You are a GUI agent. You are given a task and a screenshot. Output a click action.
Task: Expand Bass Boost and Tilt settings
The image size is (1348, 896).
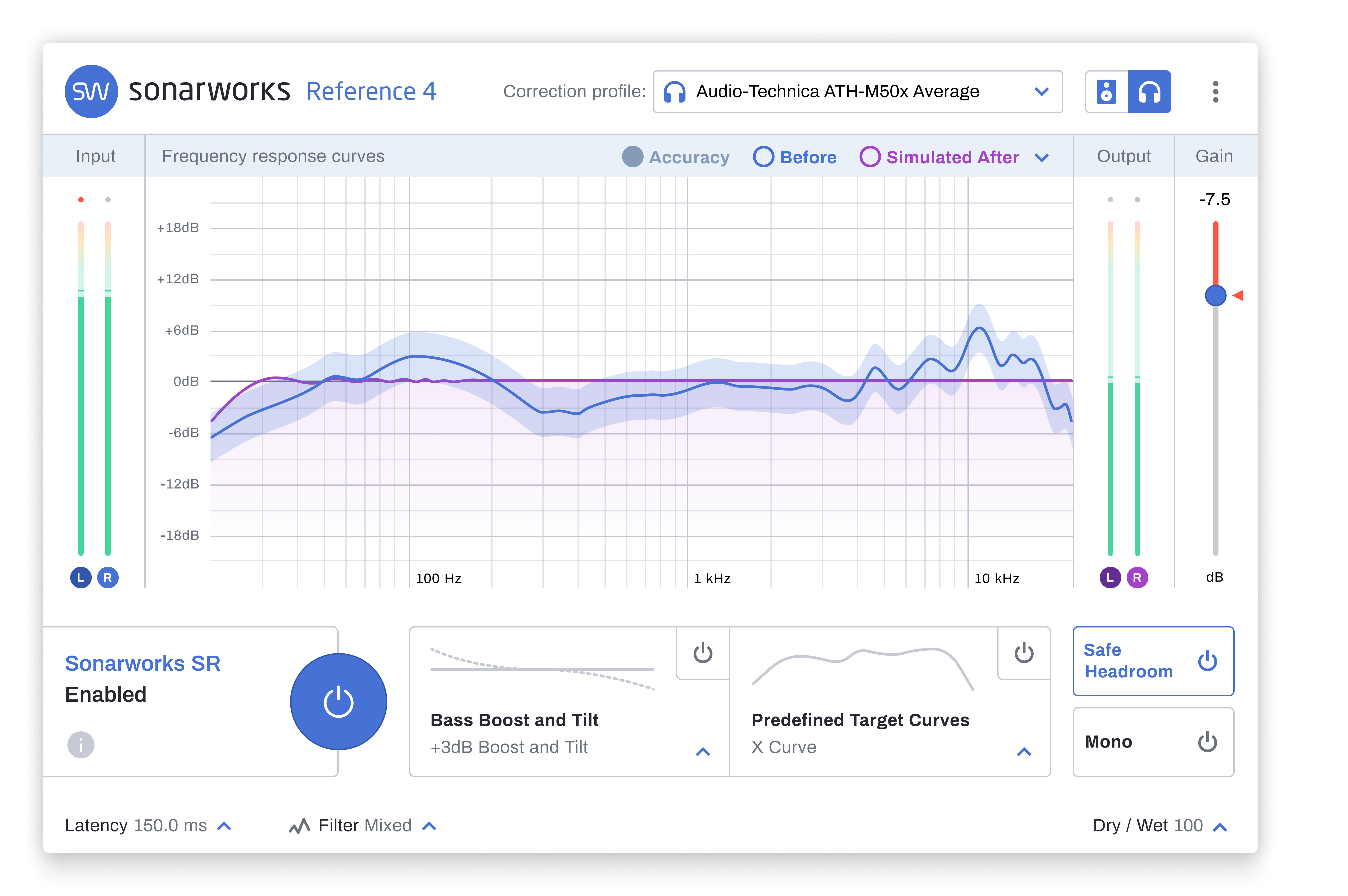703,751
